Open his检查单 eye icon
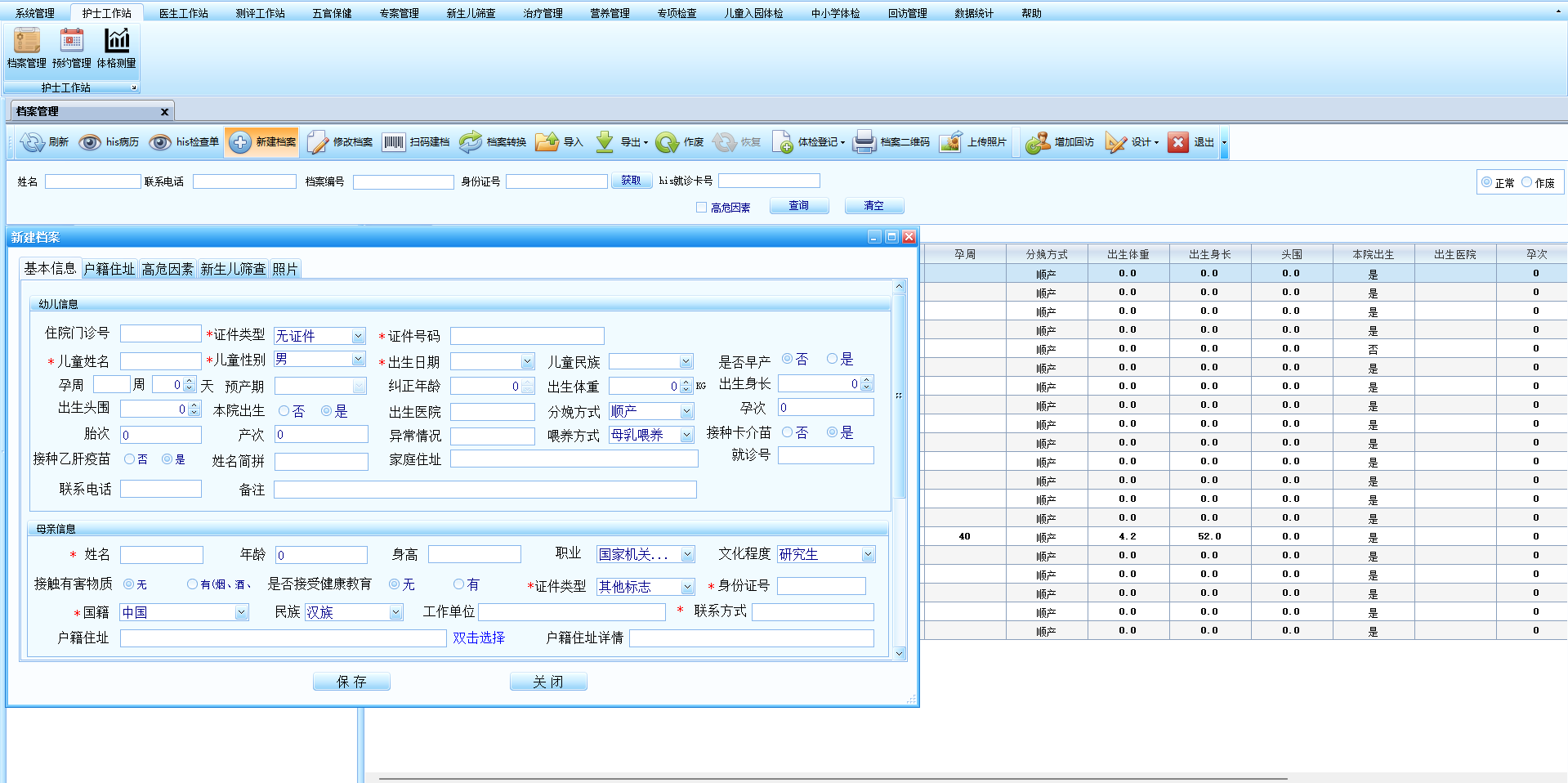The image size is (1568, 783). (x=160, y=142)
